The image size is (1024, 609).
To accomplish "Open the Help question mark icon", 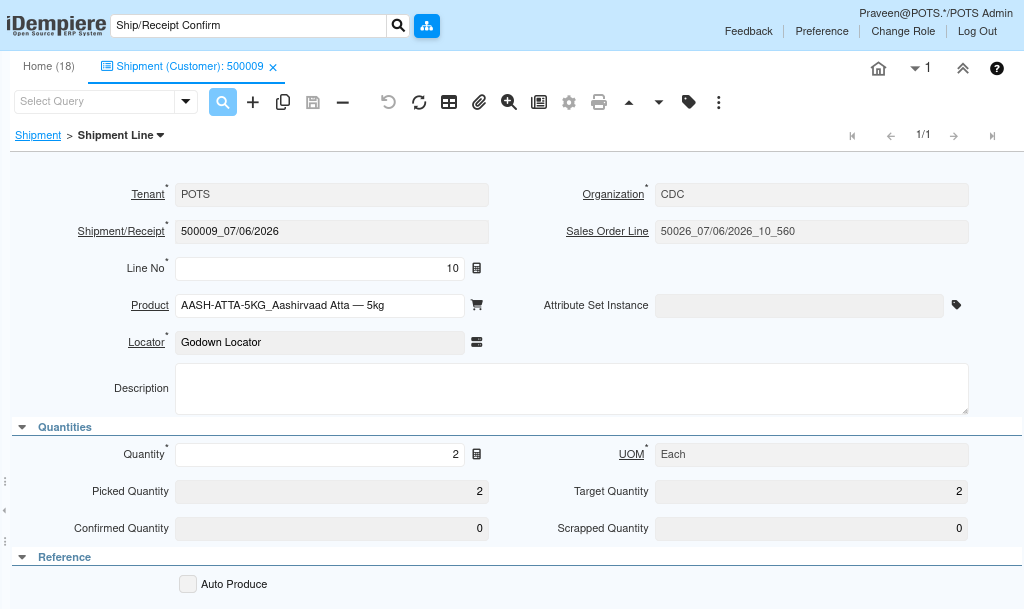I will [x=997, y=69].
